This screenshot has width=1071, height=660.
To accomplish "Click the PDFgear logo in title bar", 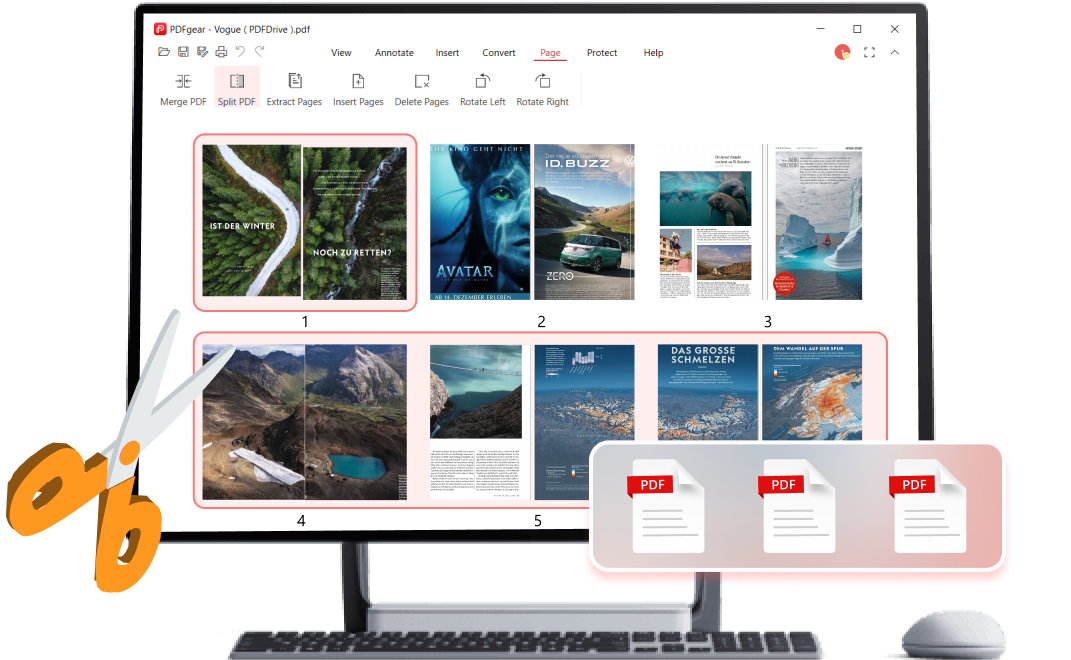I will click(x=160, y=29).
